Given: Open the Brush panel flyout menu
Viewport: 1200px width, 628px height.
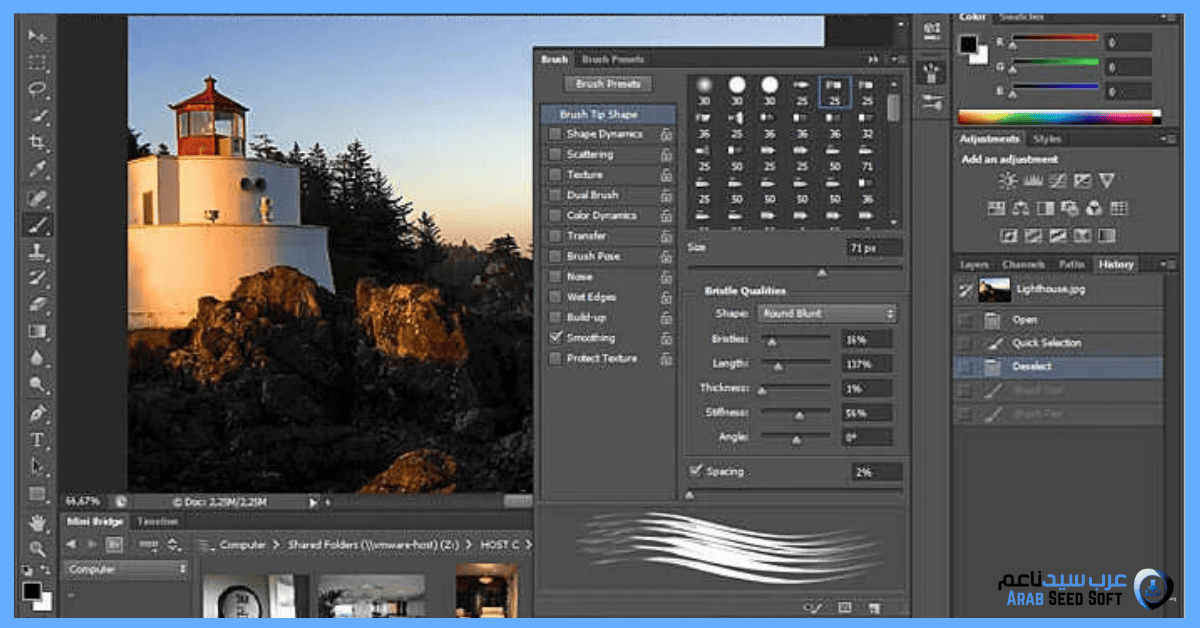Looking at the screenshot, I should tap(896, 60).
